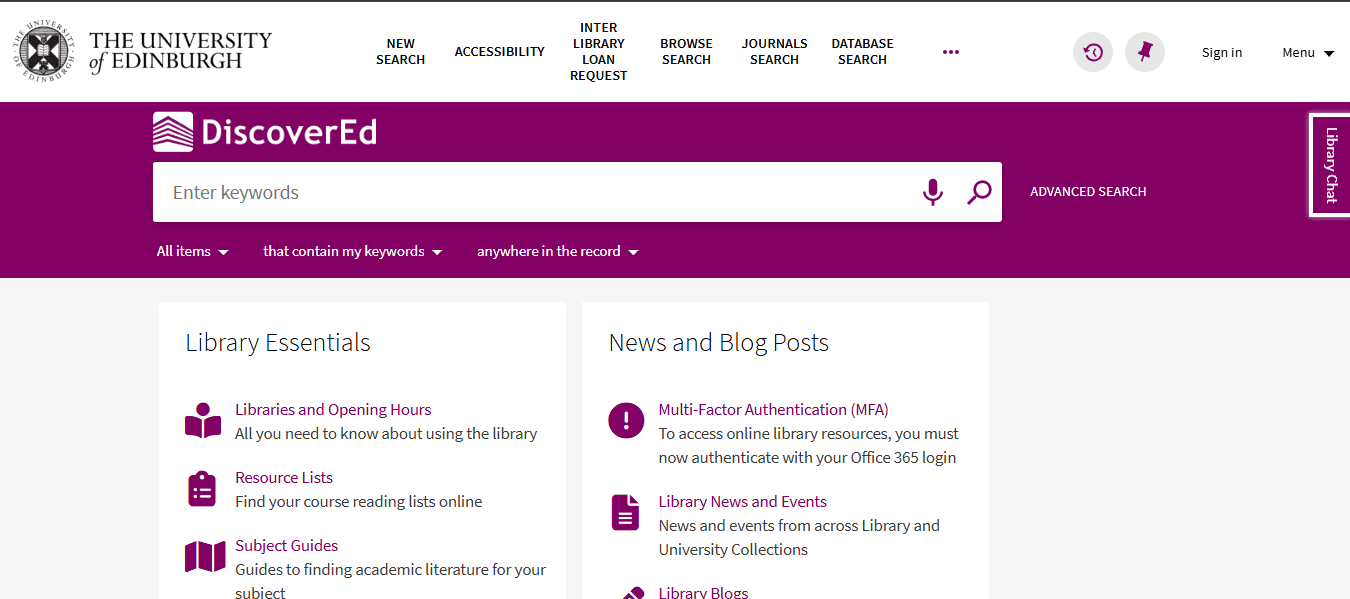Expand the All items scope dropdown
This screenshot has height=599, width=1350.
192,252
